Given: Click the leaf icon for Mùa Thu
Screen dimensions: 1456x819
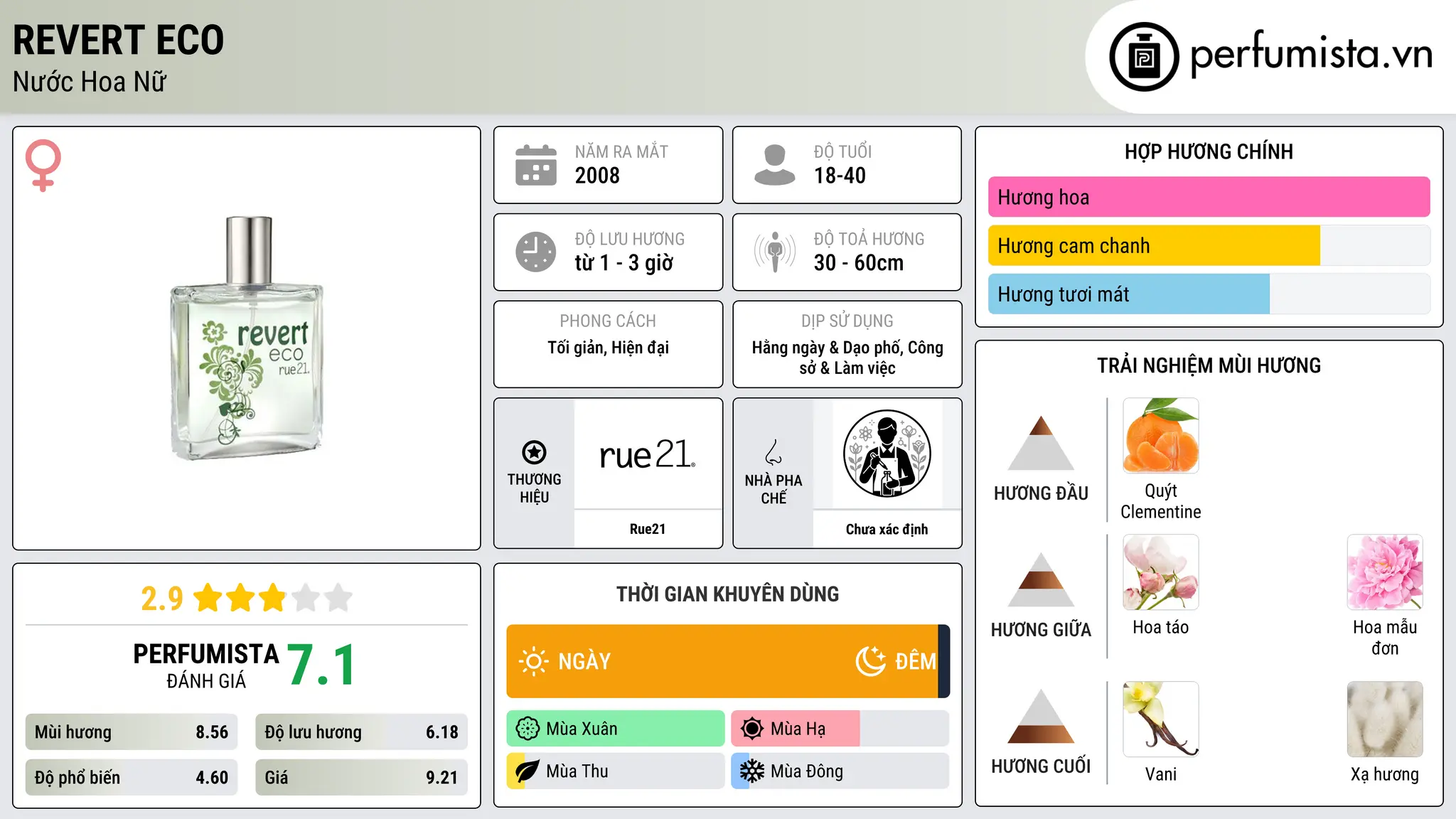Looking at the screenshot, I should coord(528,771).
